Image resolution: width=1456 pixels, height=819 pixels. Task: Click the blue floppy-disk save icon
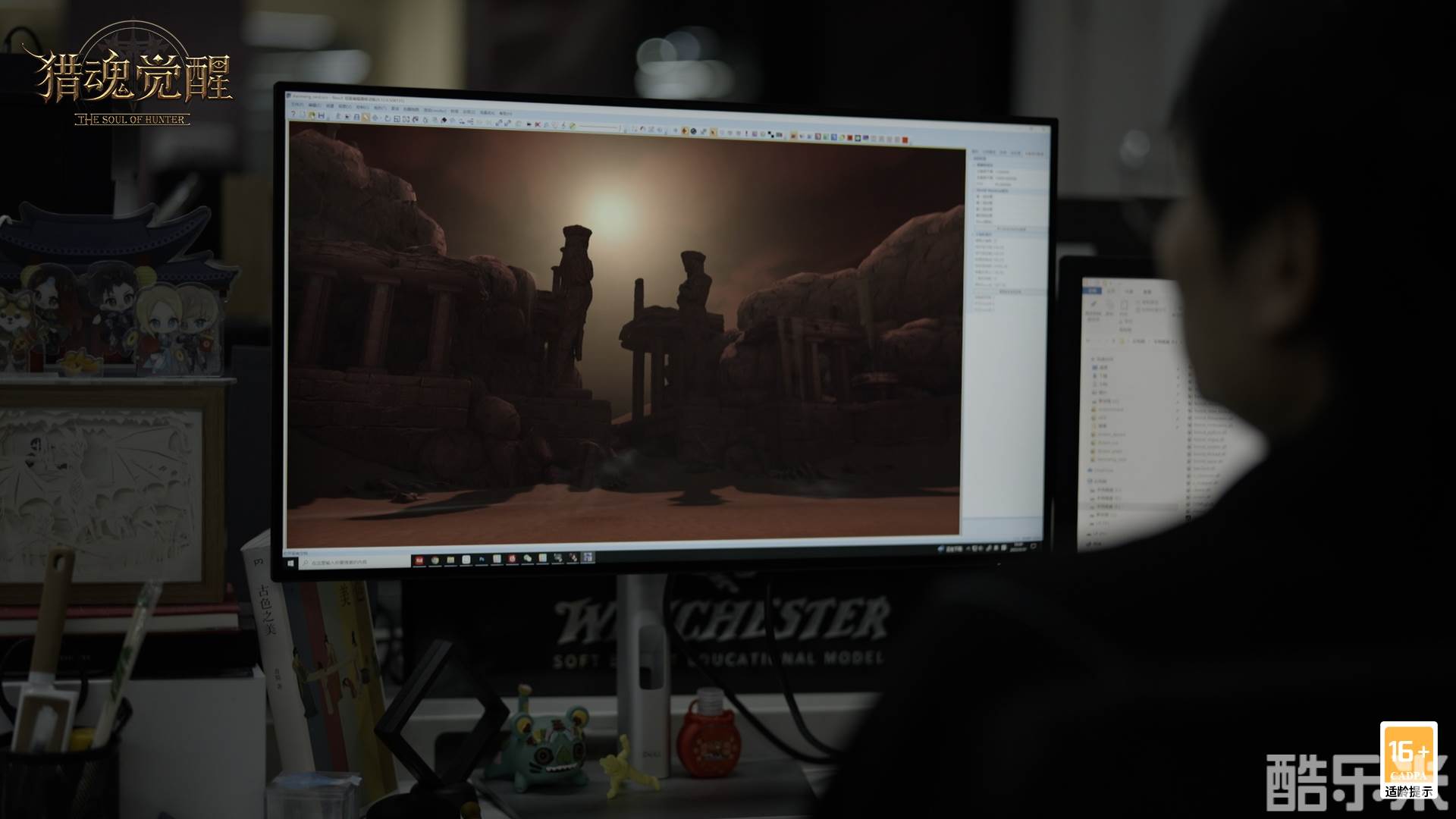(322, 115)
